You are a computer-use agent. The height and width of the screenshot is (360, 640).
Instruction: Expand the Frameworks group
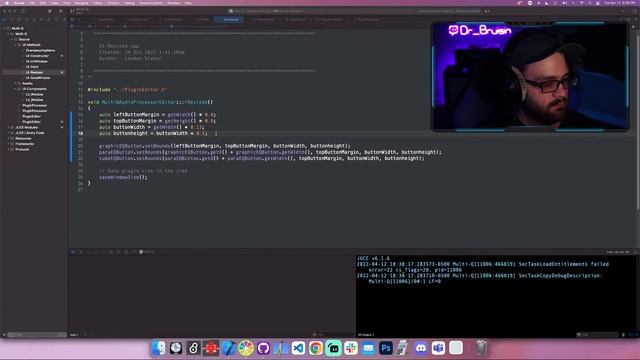point(8,144)
